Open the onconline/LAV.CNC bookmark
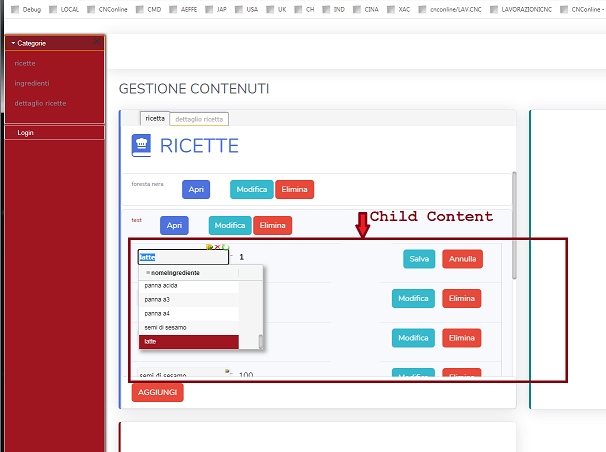The width and height of the screenshot is (606, 452). 443,8
